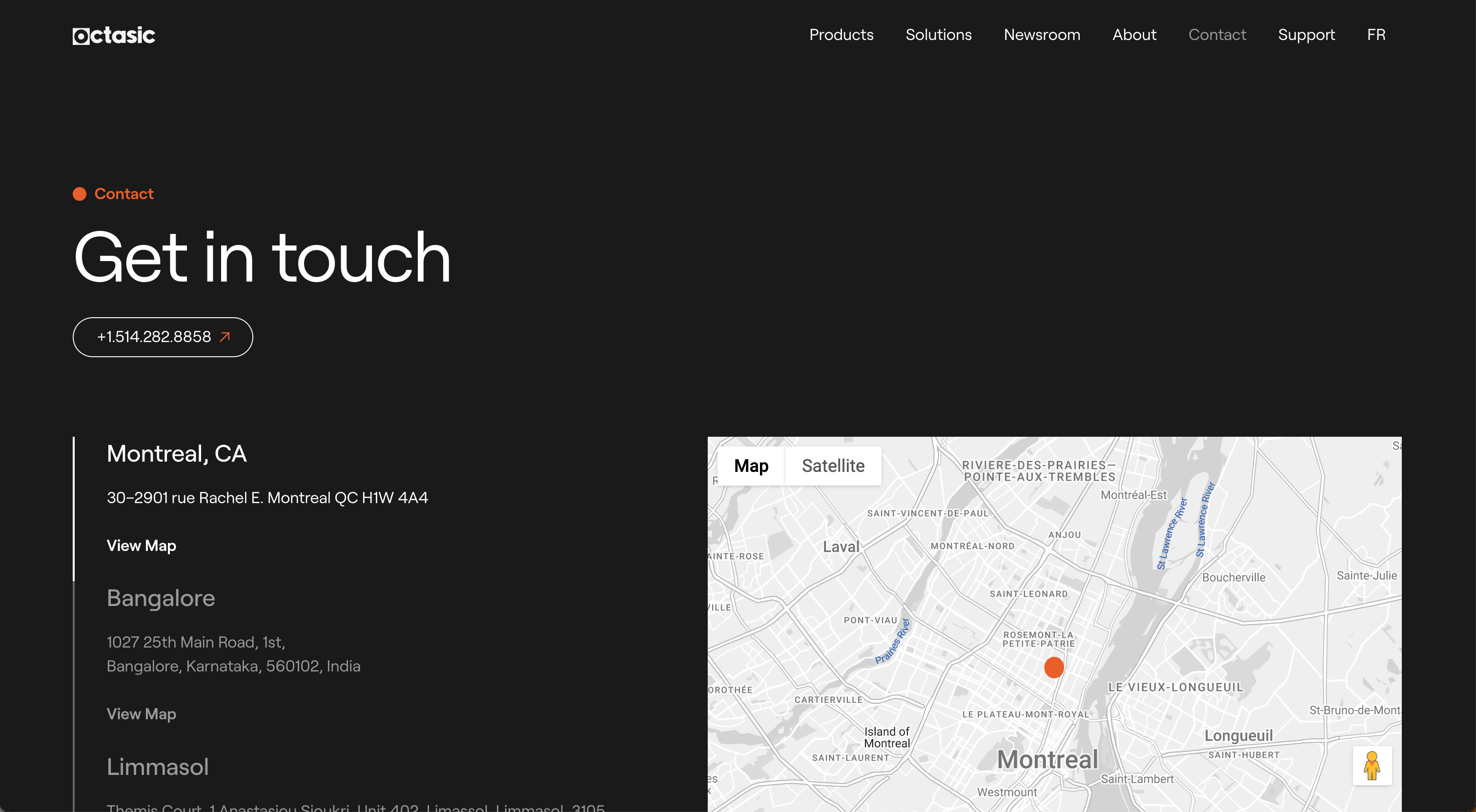Screen dimensions: 1476x812
Task: Go to the Newsroom page
Action: pyautogui.click(x=1042, y=35)
